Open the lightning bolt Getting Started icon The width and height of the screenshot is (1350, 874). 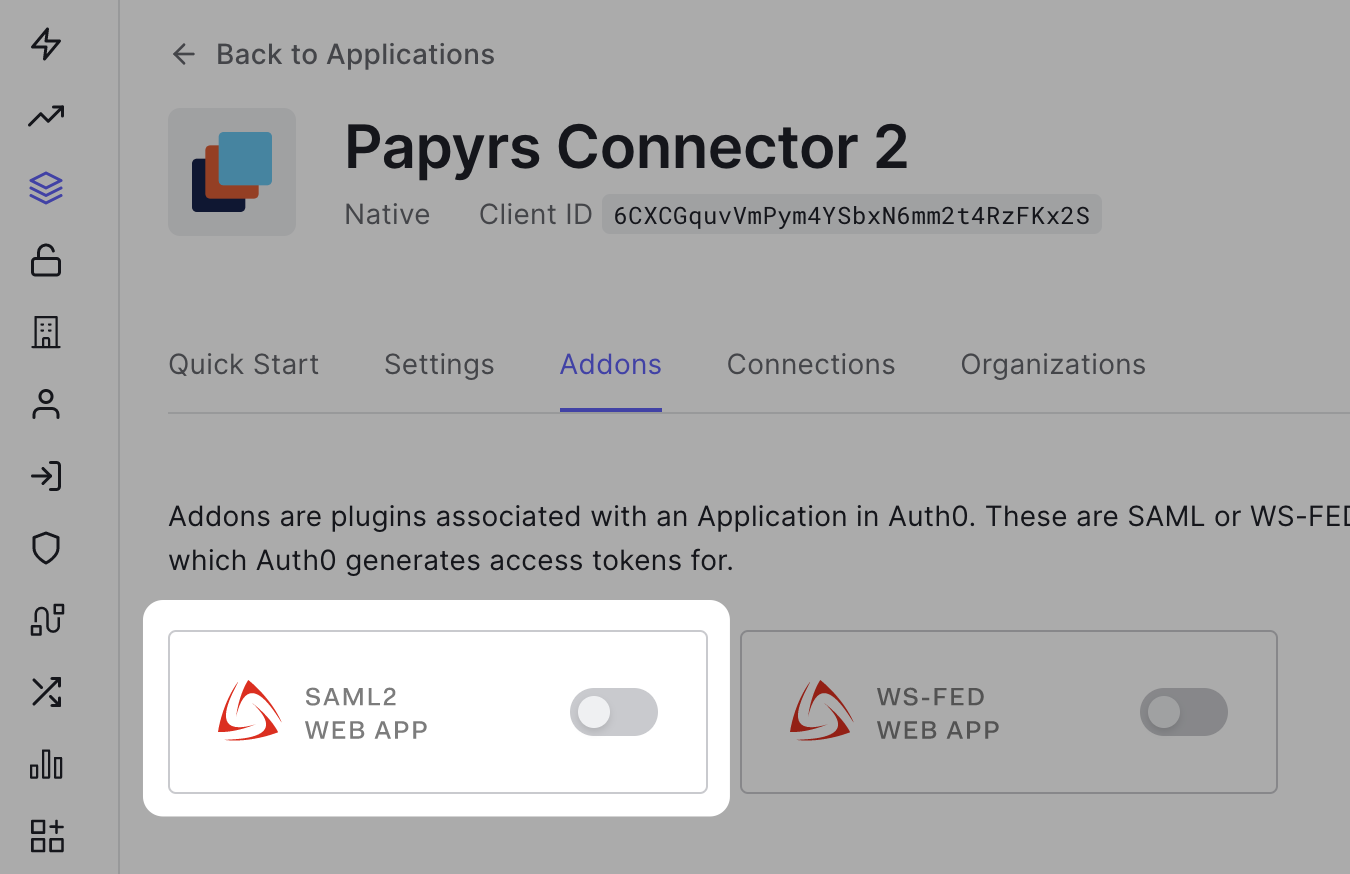coord(46,44)
